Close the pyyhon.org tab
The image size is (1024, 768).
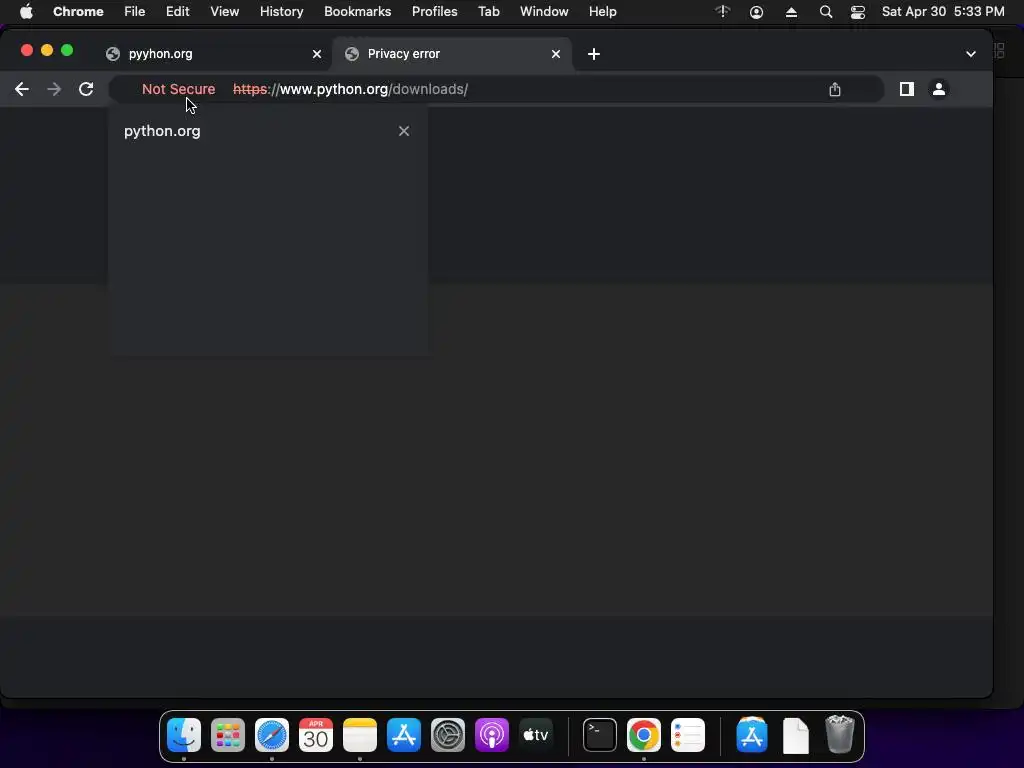317,54
